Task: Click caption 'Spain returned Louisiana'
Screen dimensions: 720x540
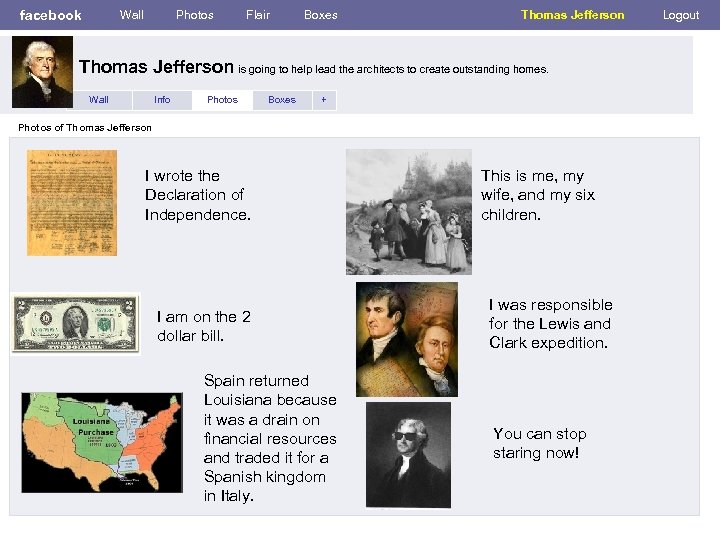Action: (x=270, y=439)
